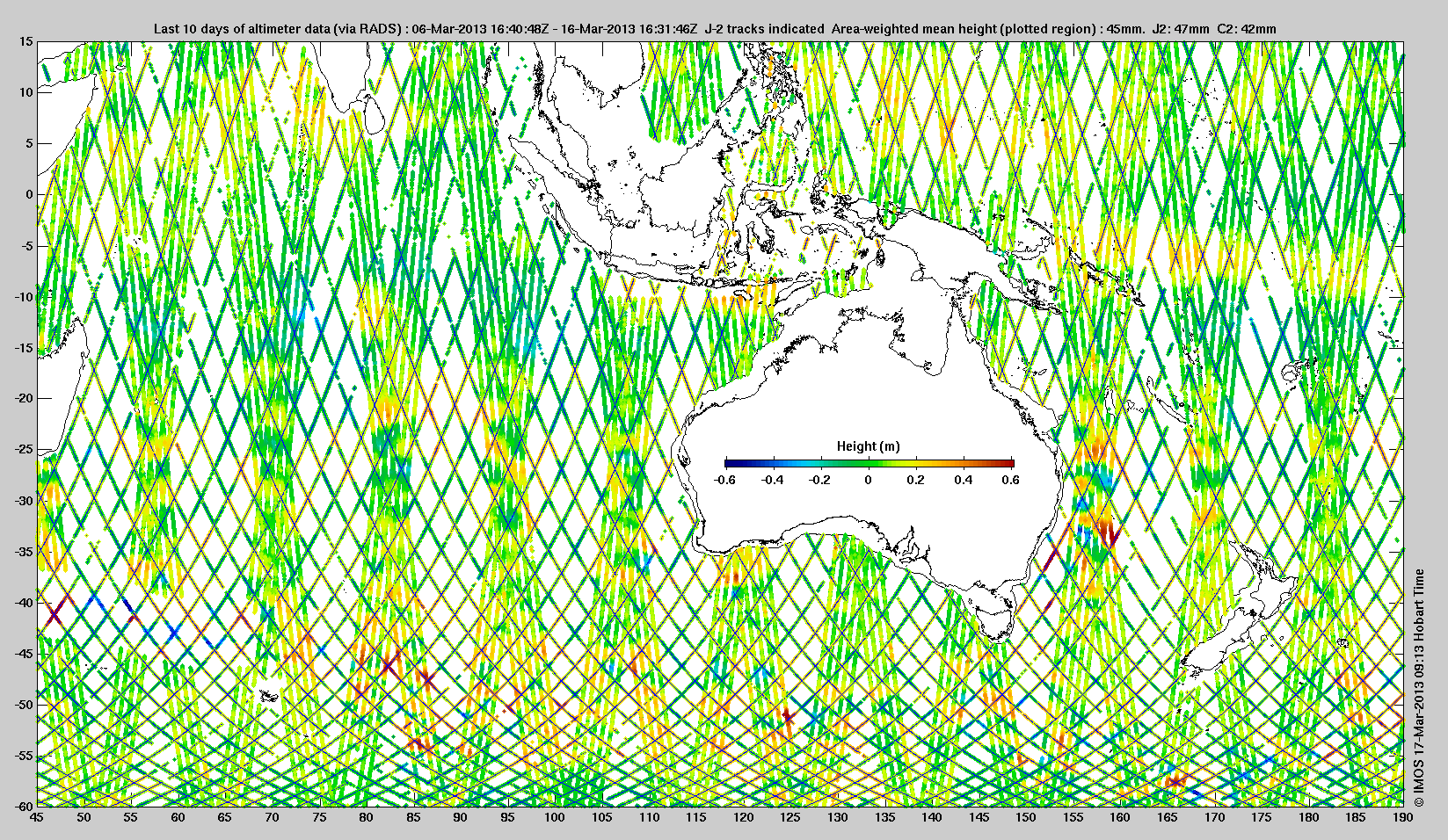Click longitude axis label 190
This screenshot has width=1448, height=840.
[1402, 818]
